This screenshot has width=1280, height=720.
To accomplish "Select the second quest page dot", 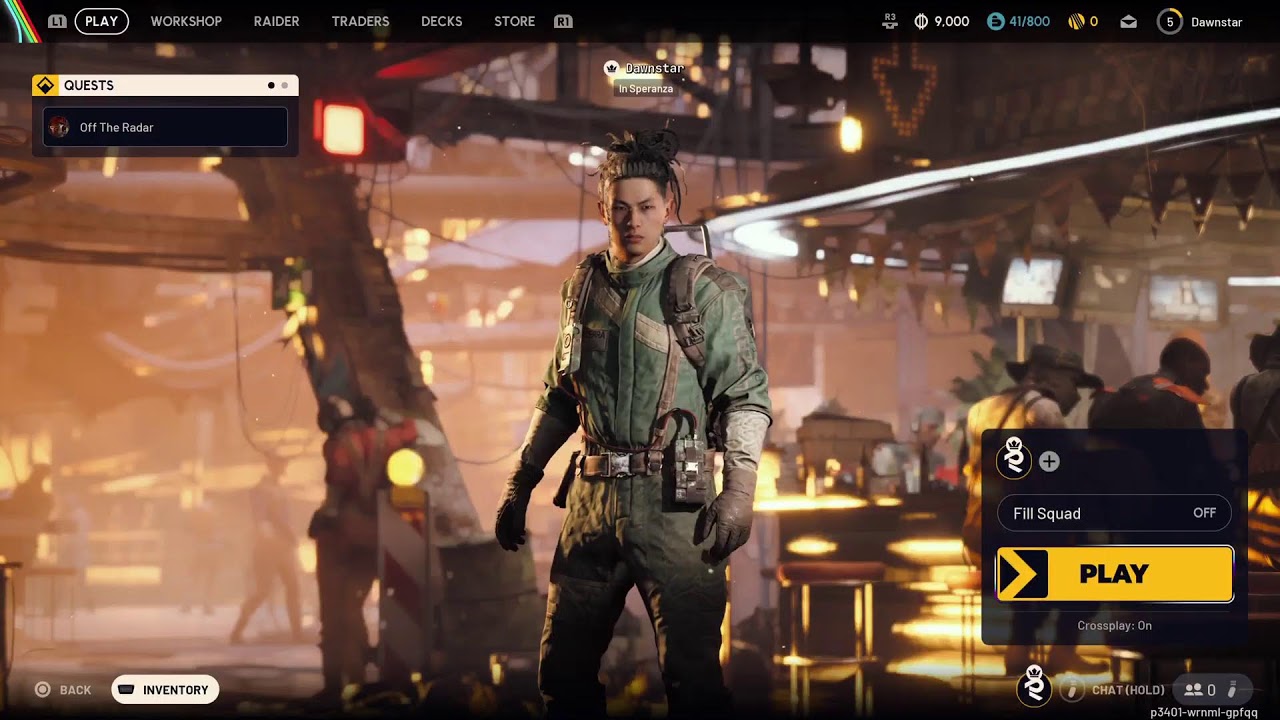I will coord(284,85).
